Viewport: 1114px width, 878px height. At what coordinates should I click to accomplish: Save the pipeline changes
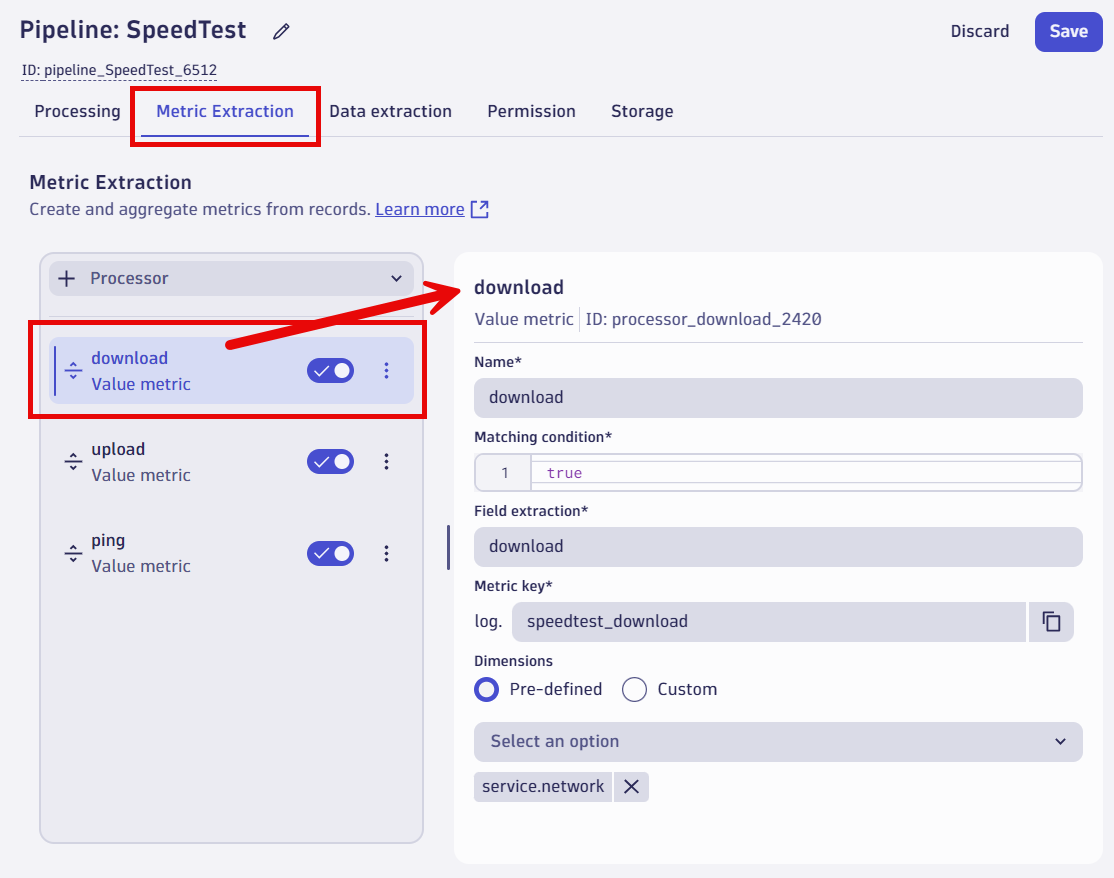(1069, 31)
